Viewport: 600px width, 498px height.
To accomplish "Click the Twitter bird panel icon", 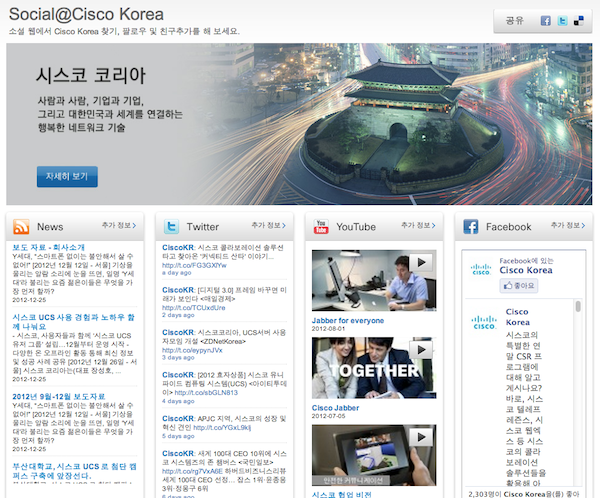I will 171,227.
